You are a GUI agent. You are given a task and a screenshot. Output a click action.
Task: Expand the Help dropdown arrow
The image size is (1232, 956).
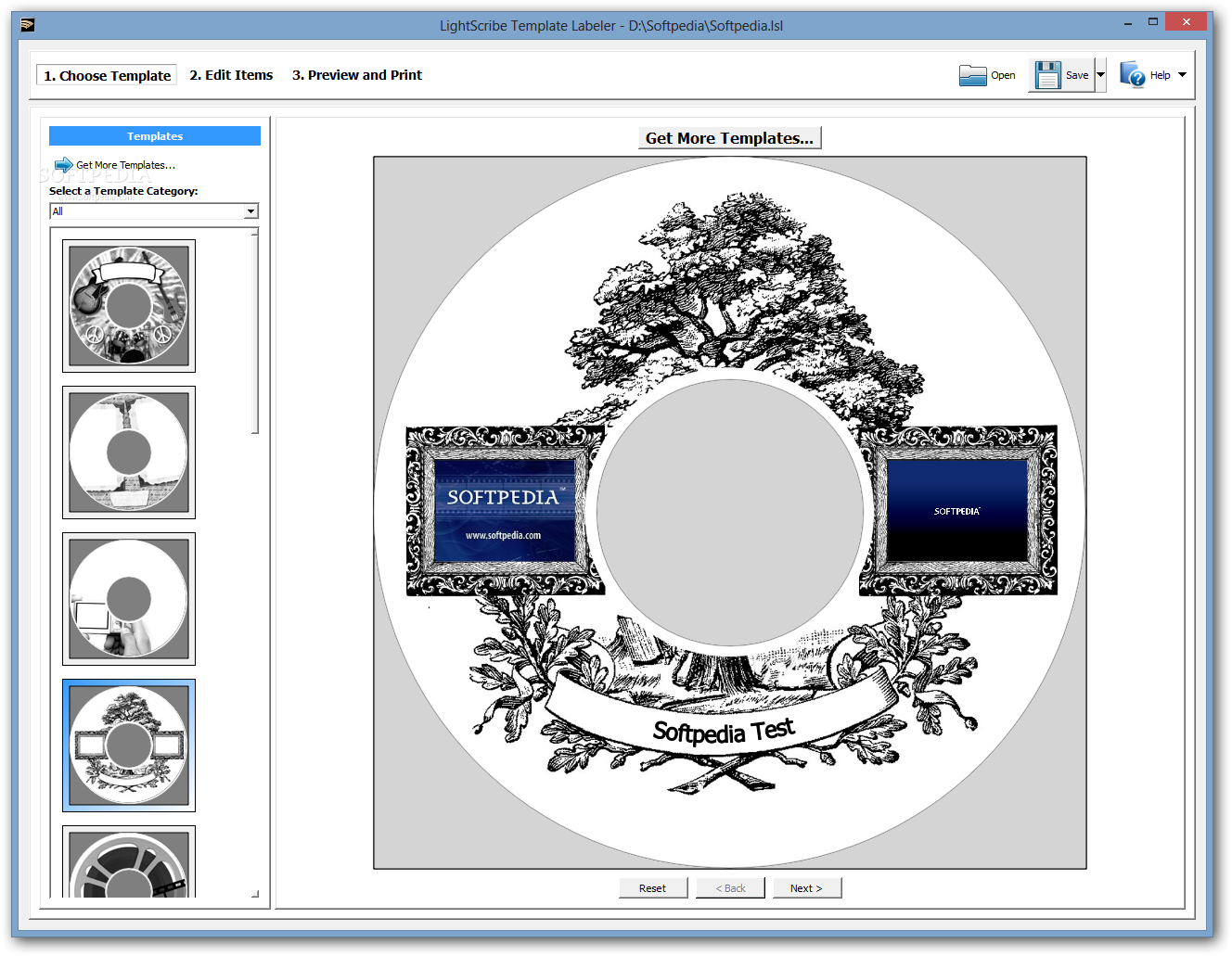pos(1182,75)
